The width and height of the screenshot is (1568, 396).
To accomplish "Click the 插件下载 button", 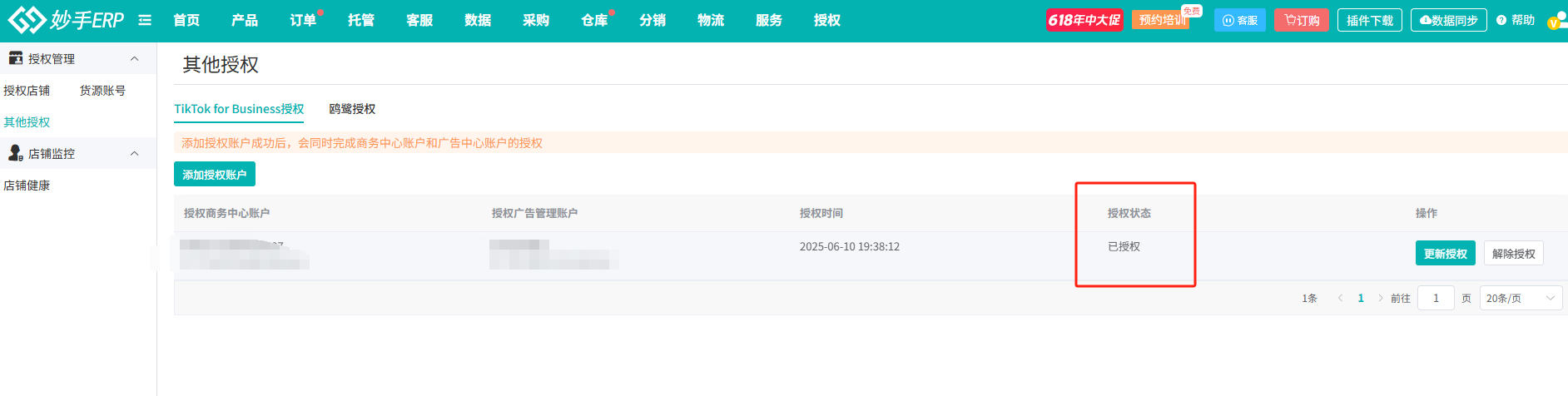I will 1370,20.
